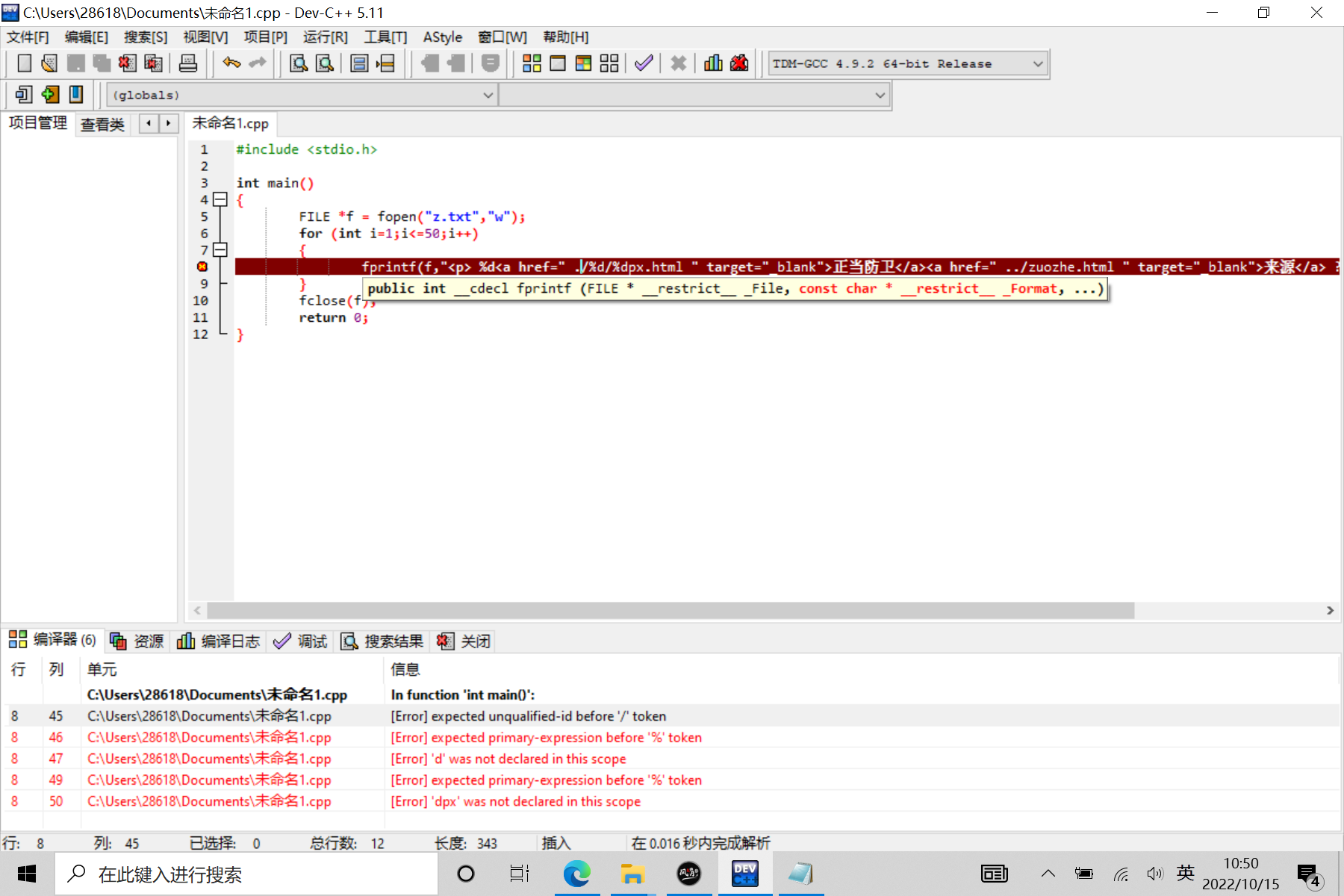
Task: Open the 文件[F] menu
Action: pos(28,37)
